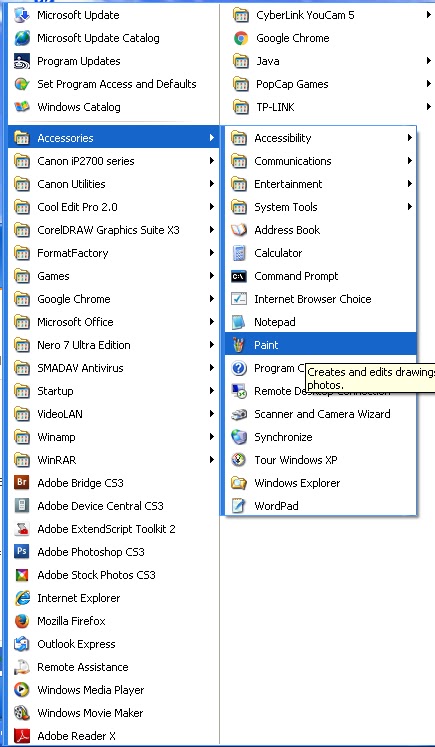Click the WinRAR folder label
Image resolution: width=435 pixels, height=747 pixels.
point(57,460)
